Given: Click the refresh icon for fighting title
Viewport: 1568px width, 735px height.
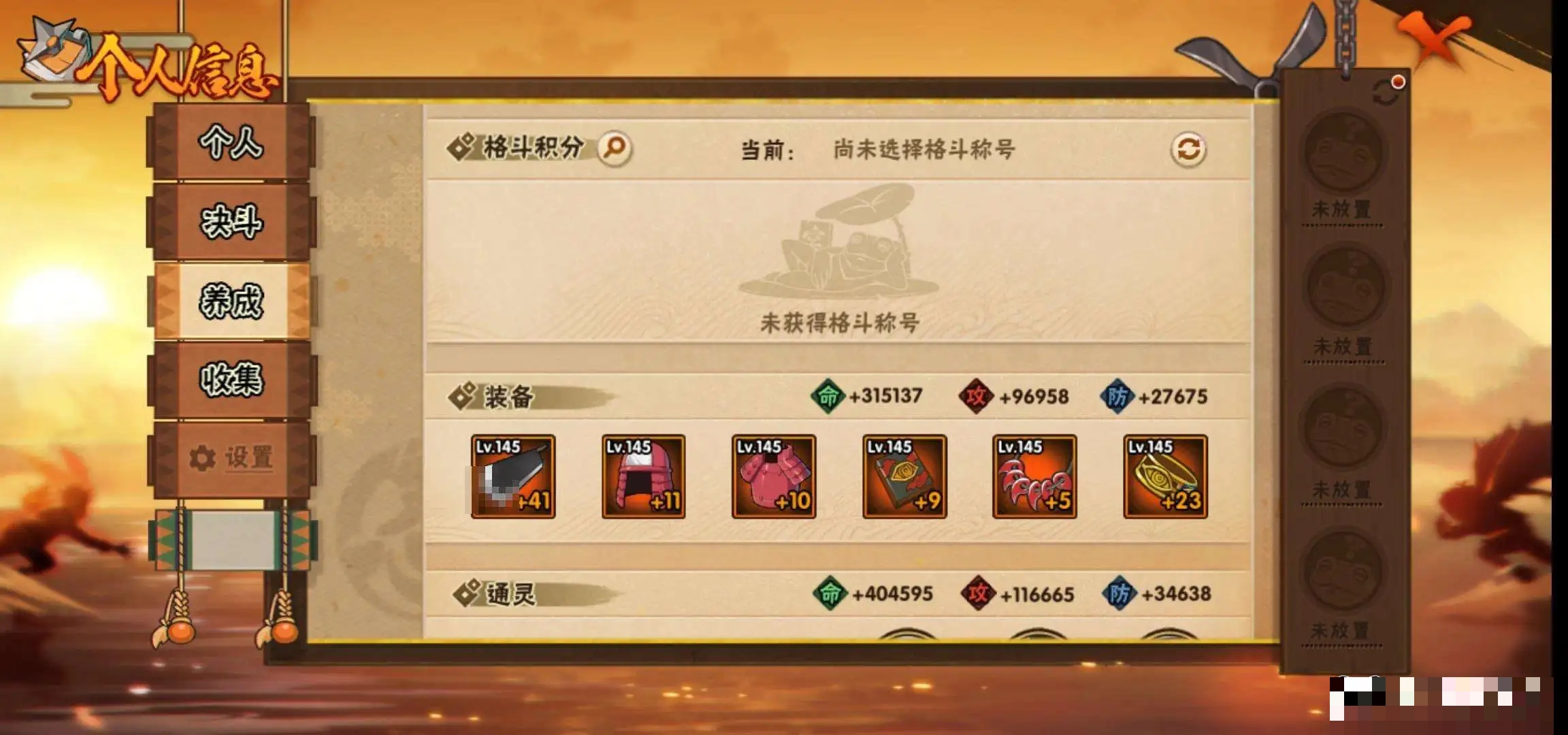Looking at the screenshot, I should (1188, 149).
